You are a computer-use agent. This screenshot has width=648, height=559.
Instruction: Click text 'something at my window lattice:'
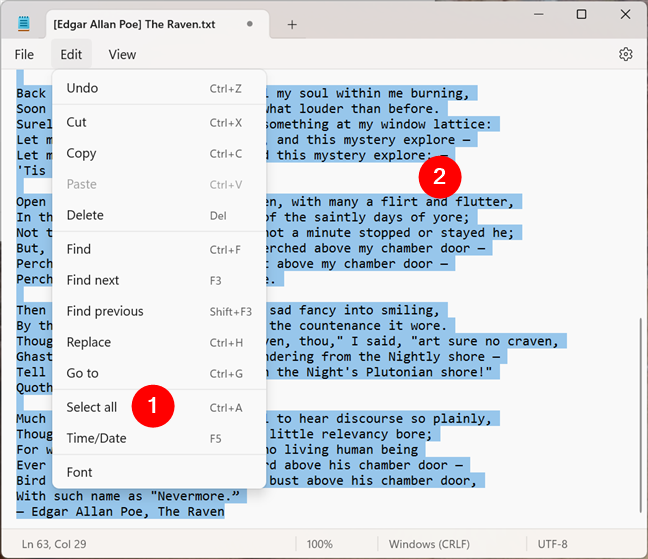coord(378,124)
